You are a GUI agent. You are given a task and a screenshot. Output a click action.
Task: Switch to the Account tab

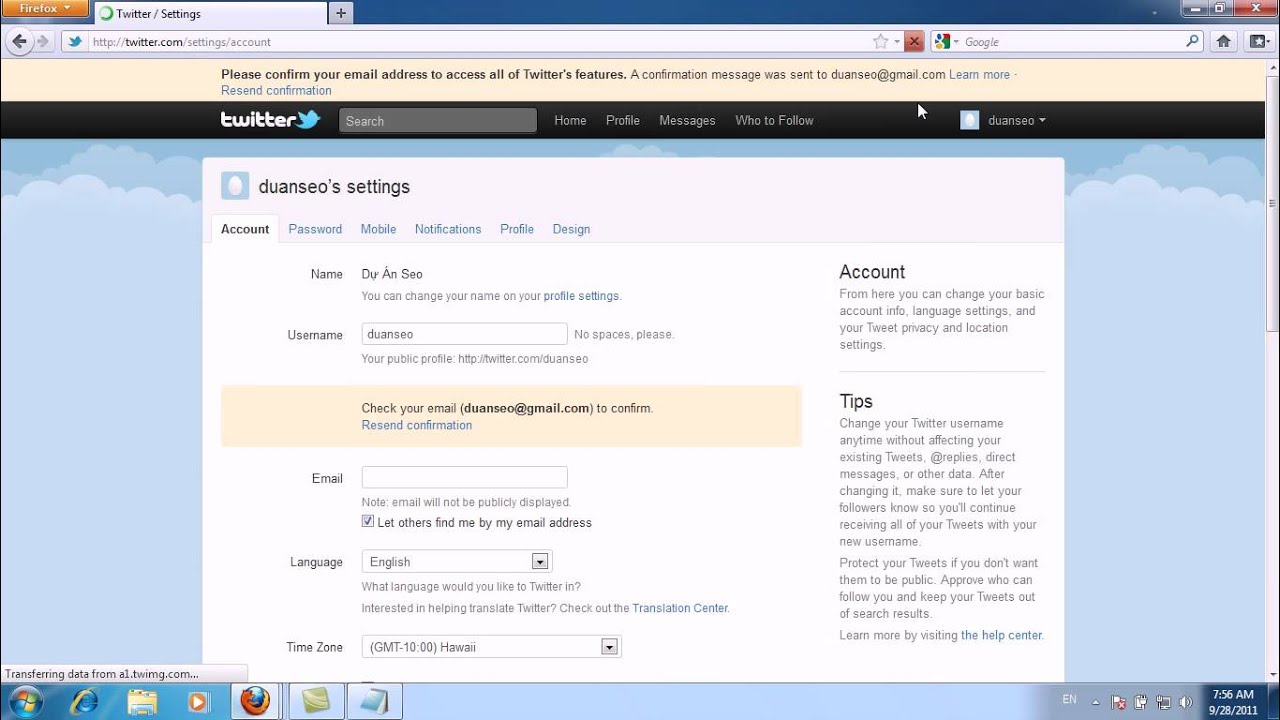[245, 229]
